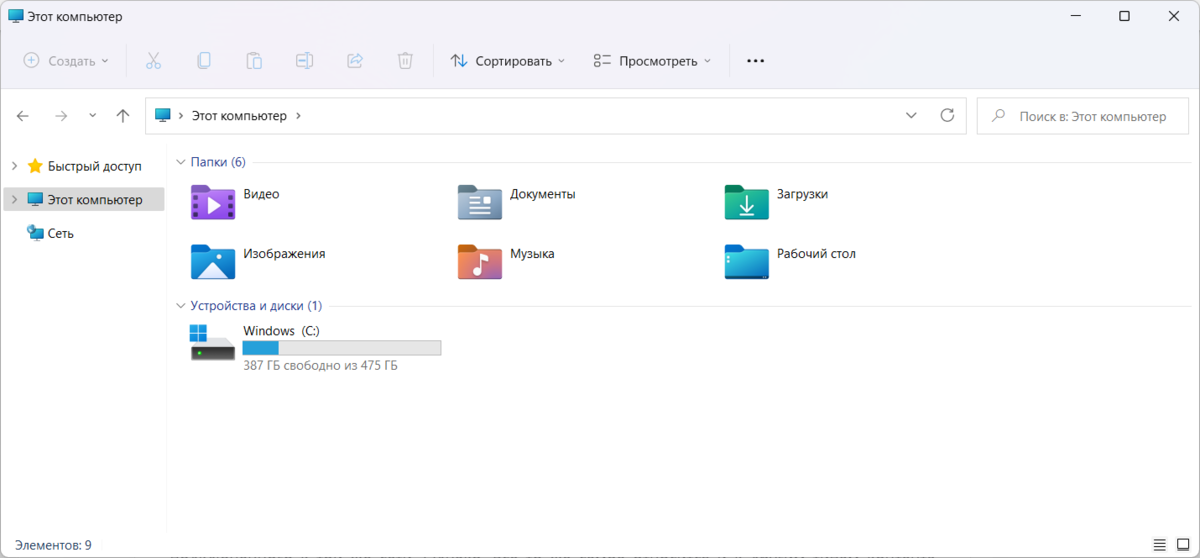Go up one level with up arrow
This screenshot has width=1200, height=558.
123,116
